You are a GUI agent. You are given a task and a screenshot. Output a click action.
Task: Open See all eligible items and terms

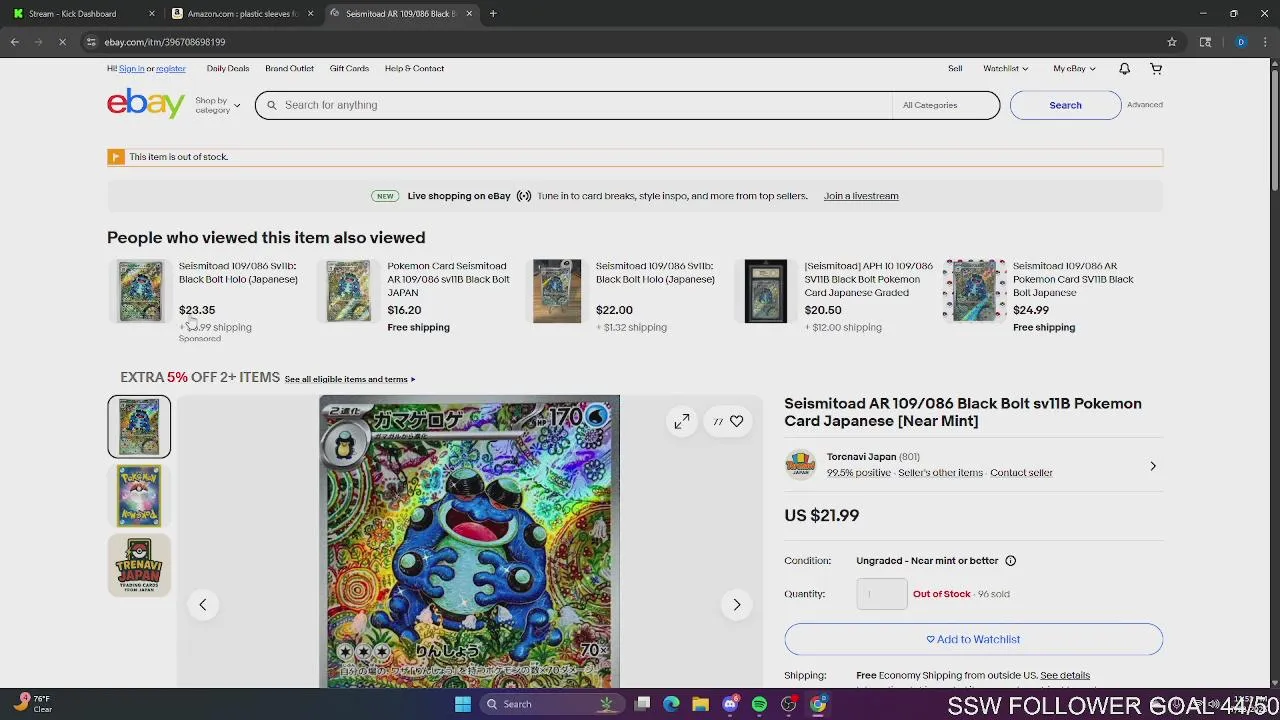[350, 379]
